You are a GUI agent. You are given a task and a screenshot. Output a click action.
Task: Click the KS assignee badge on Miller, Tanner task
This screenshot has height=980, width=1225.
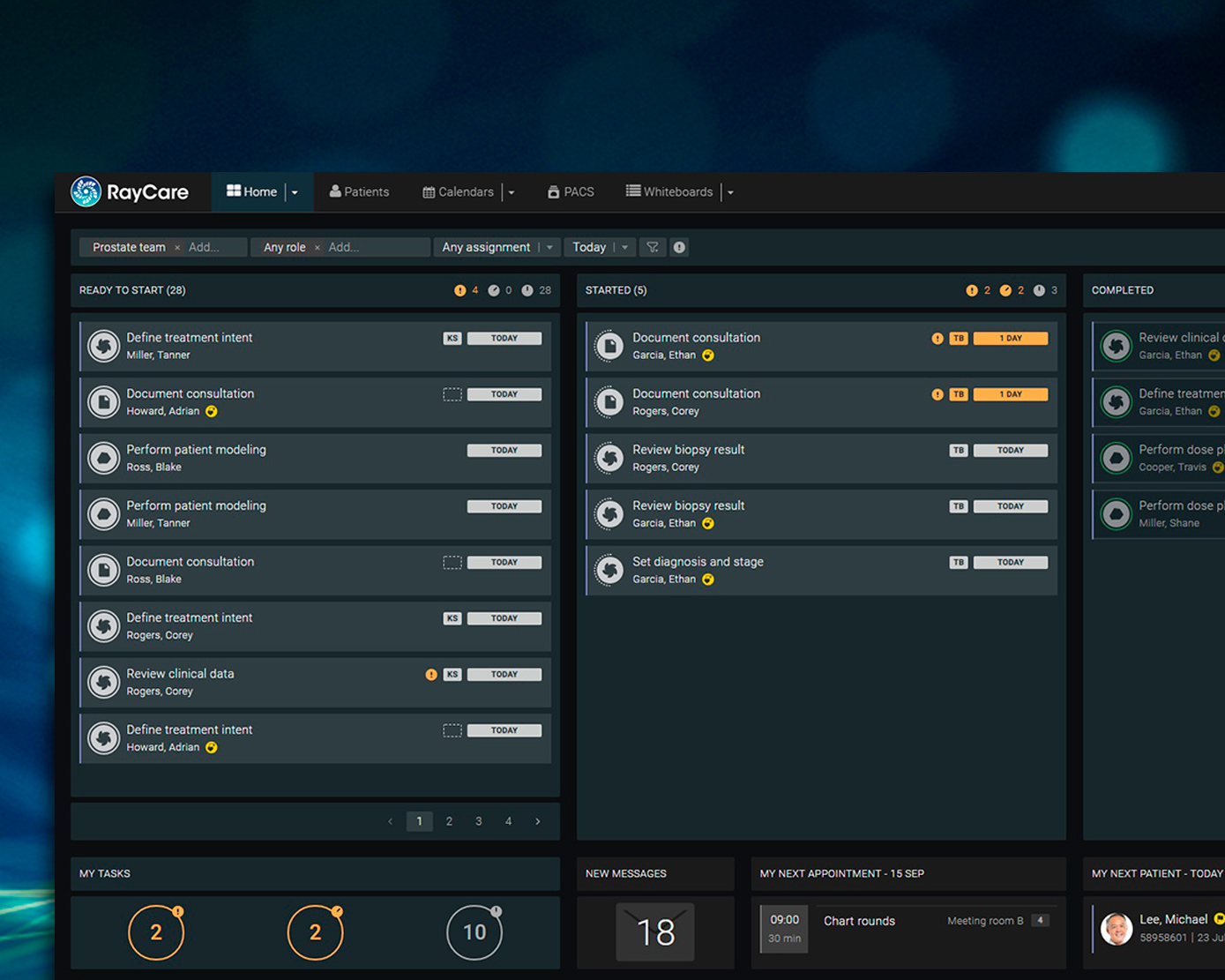coord(452,338)
